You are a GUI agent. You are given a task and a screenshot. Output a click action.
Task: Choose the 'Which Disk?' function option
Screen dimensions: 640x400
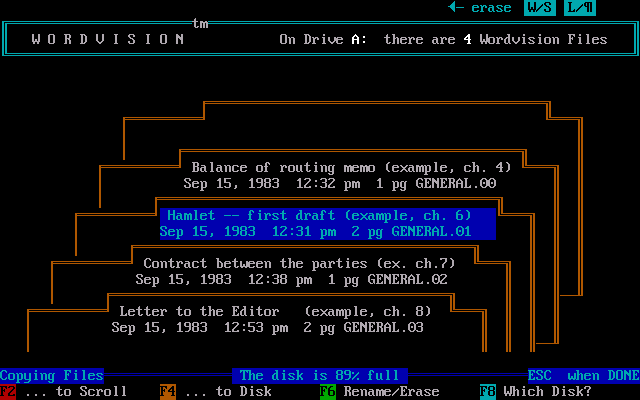pyautogui.click(x=547, y=391)
